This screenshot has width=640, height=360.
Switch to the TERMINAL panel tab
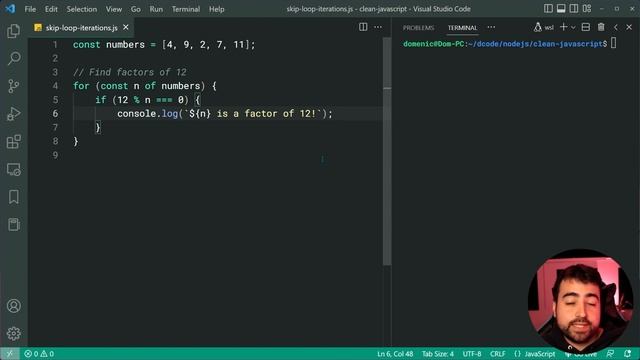462,28
